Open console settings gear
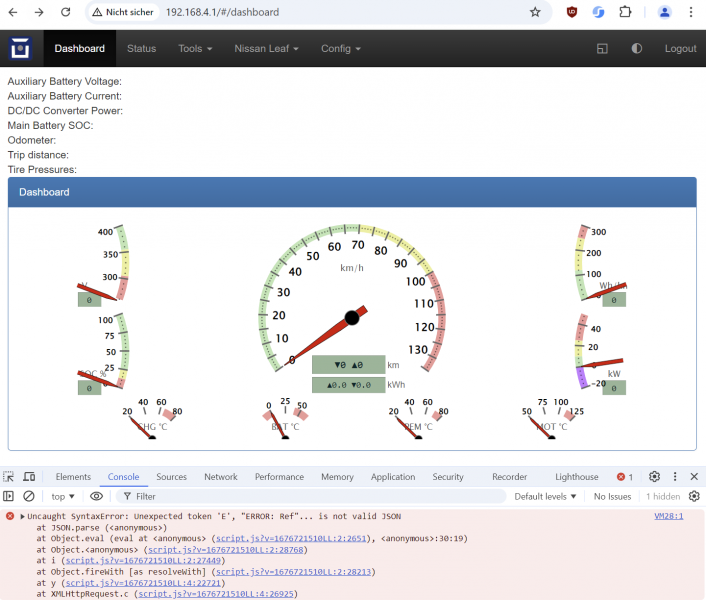 694,496
